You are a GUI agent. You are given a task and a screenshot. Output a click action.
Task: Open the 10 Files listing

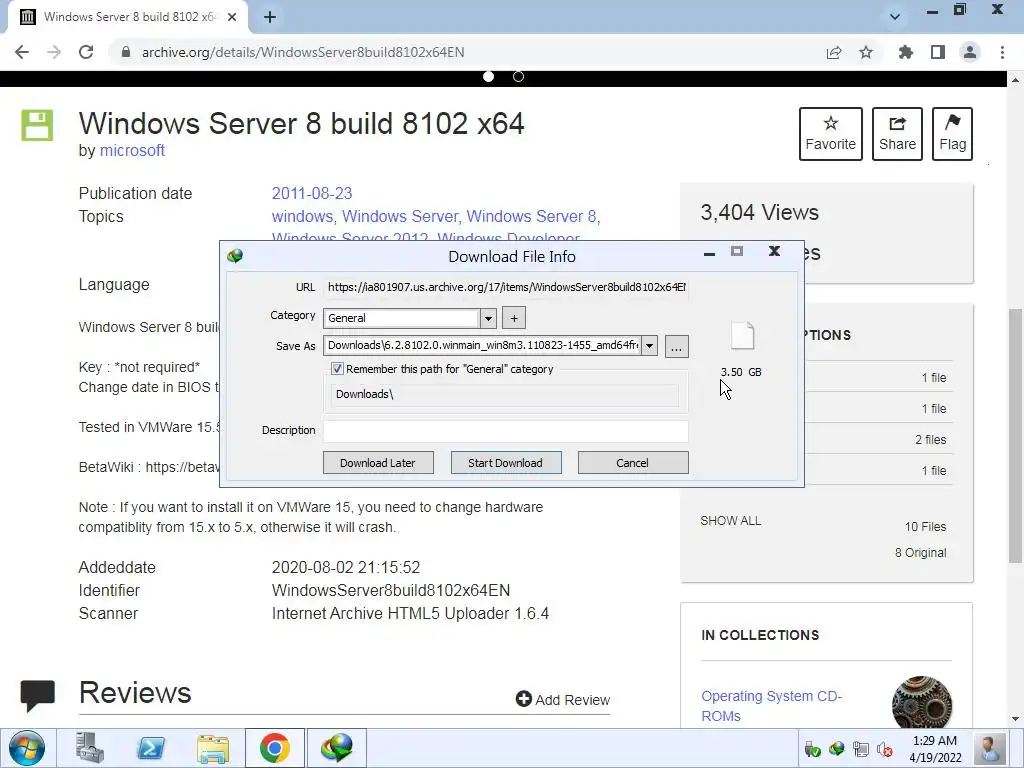[925, 526]
